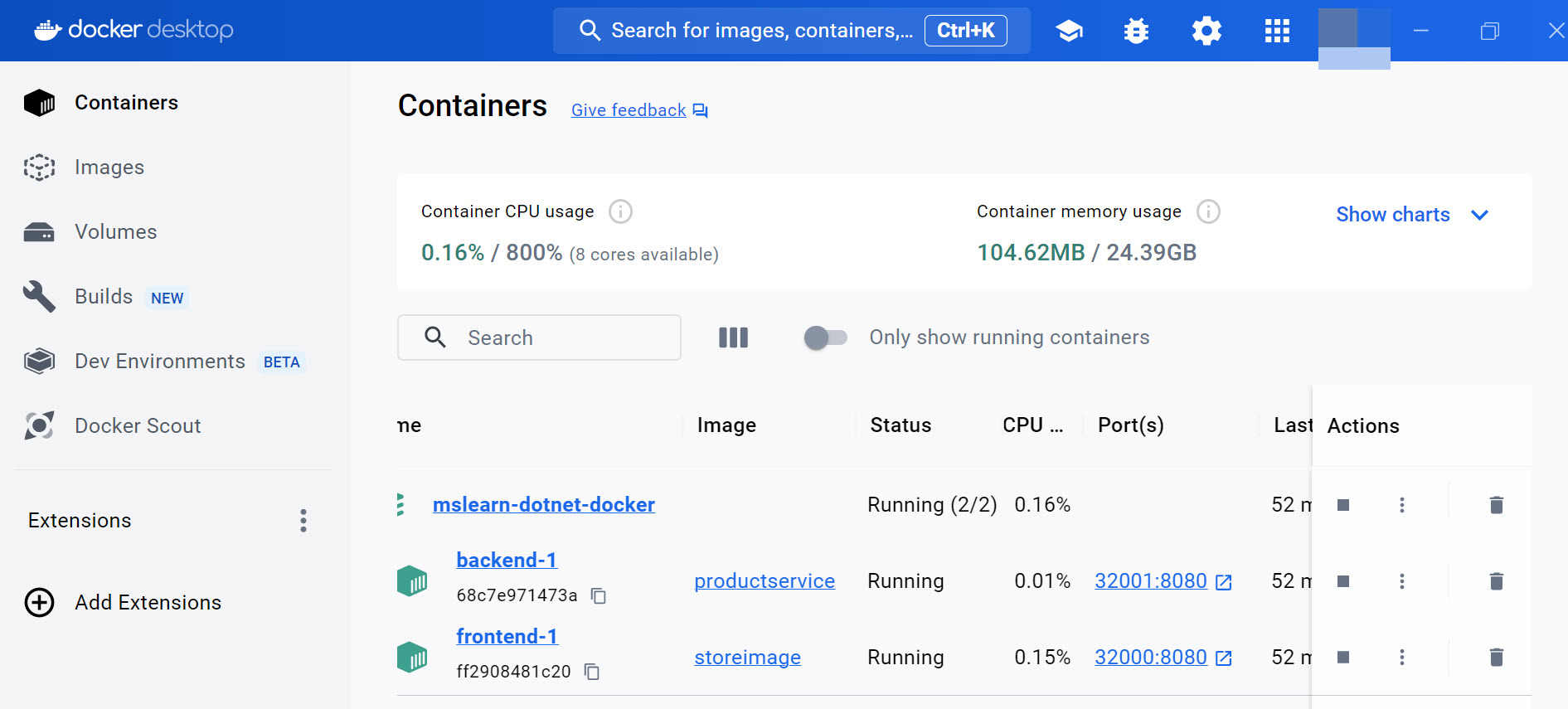Copy container ID ff2908481c20

tap(591, 672)
